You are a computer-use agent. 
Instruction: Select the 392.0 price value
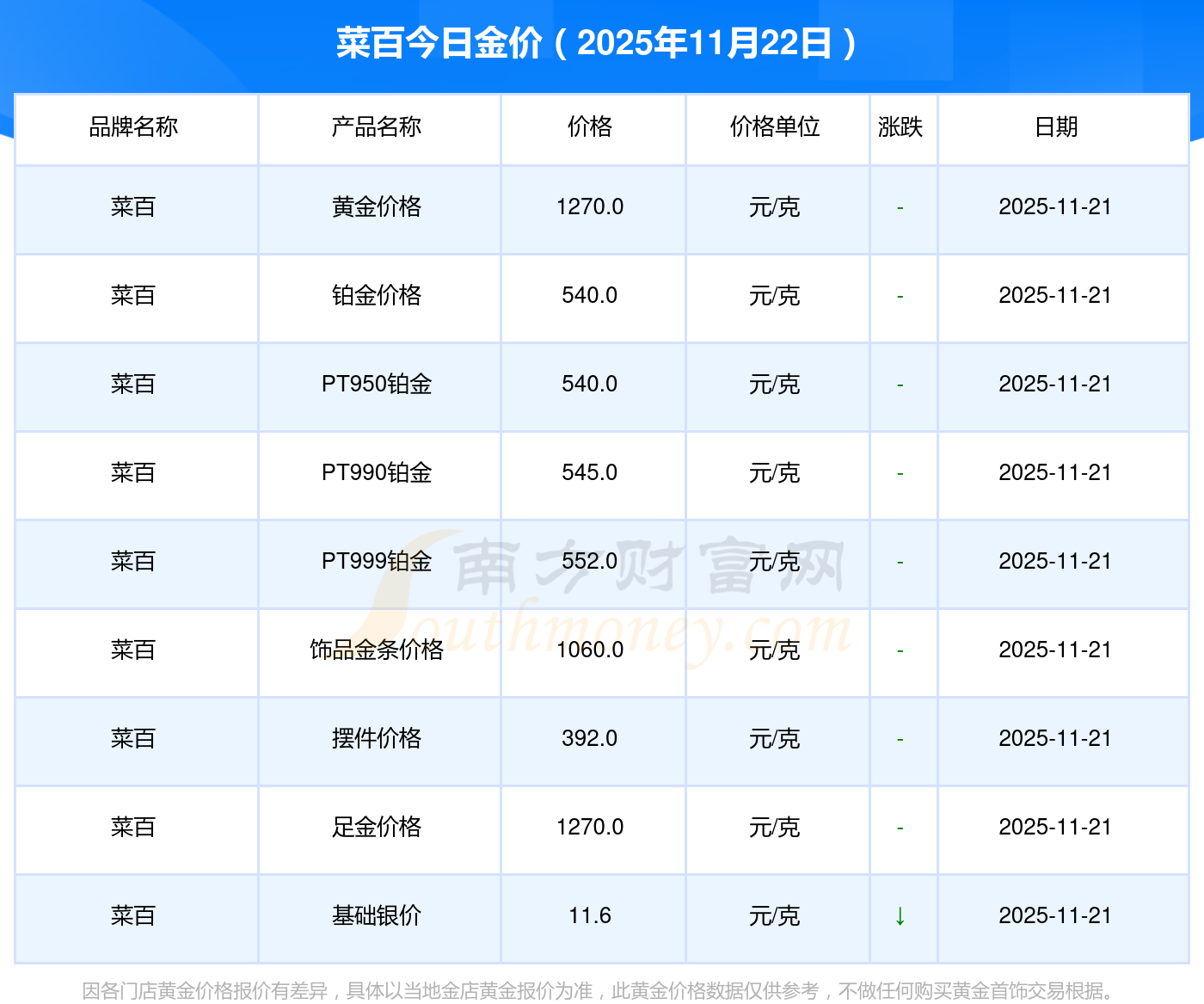[x=590, y=738]
